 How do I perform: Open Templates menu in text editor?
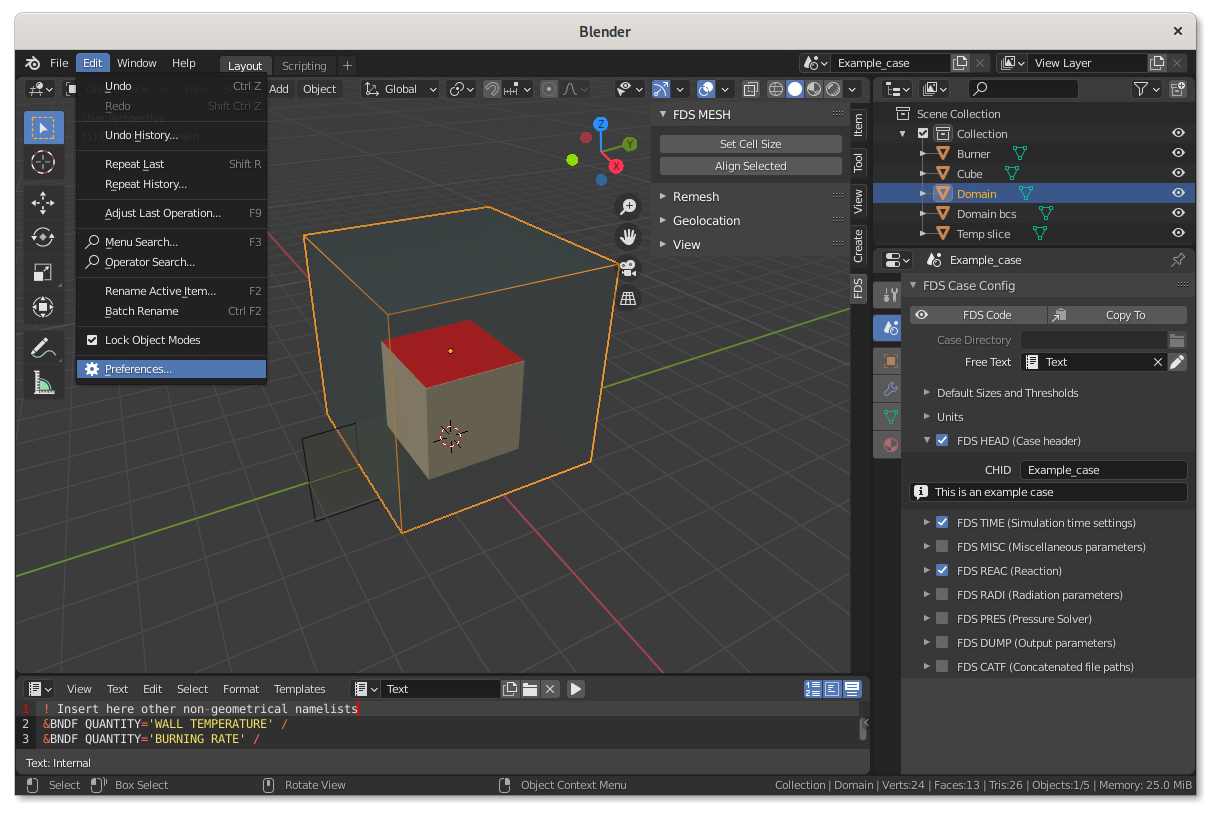300,689
